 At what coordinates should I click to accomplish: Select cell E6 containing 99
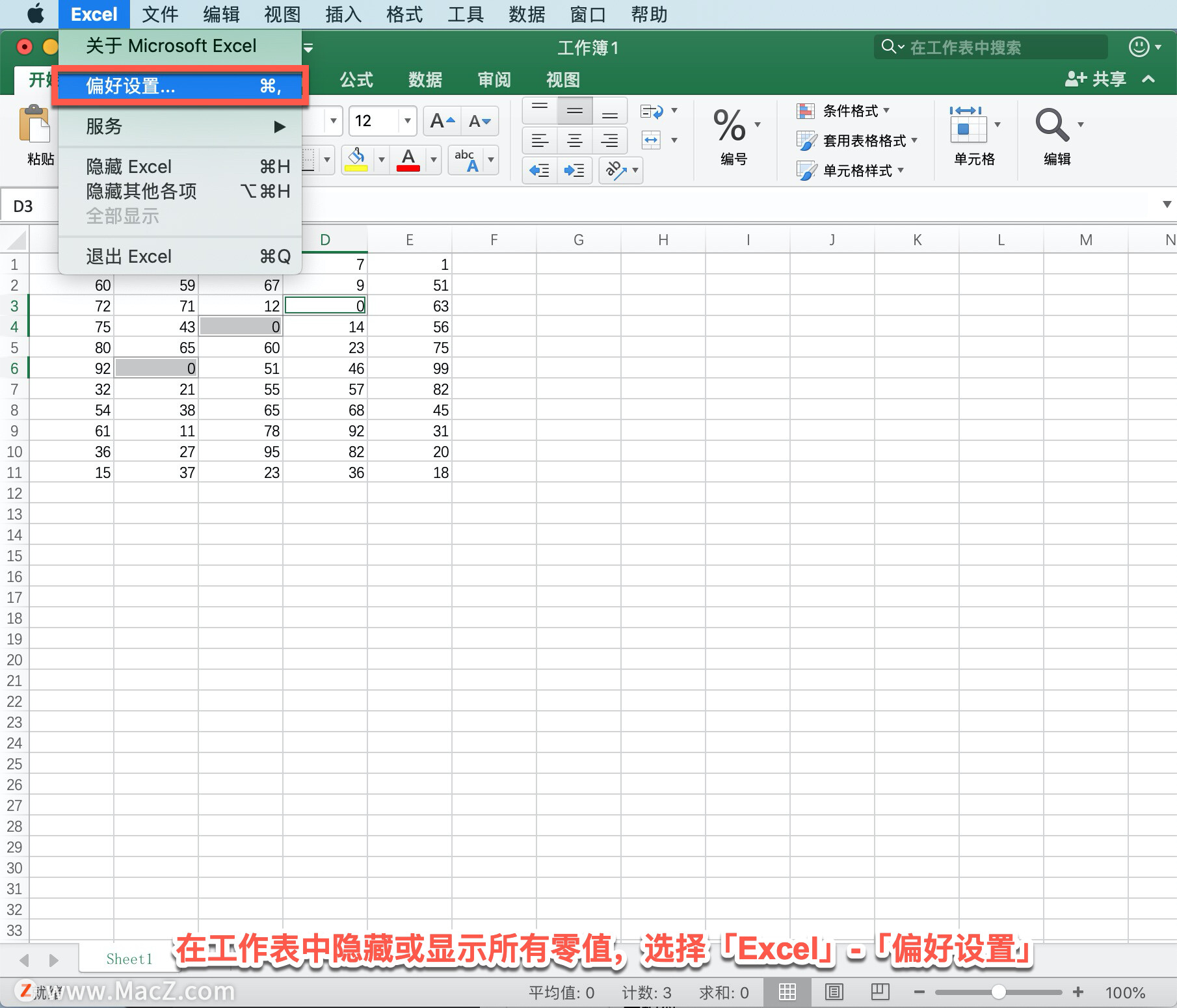[410, 369]
